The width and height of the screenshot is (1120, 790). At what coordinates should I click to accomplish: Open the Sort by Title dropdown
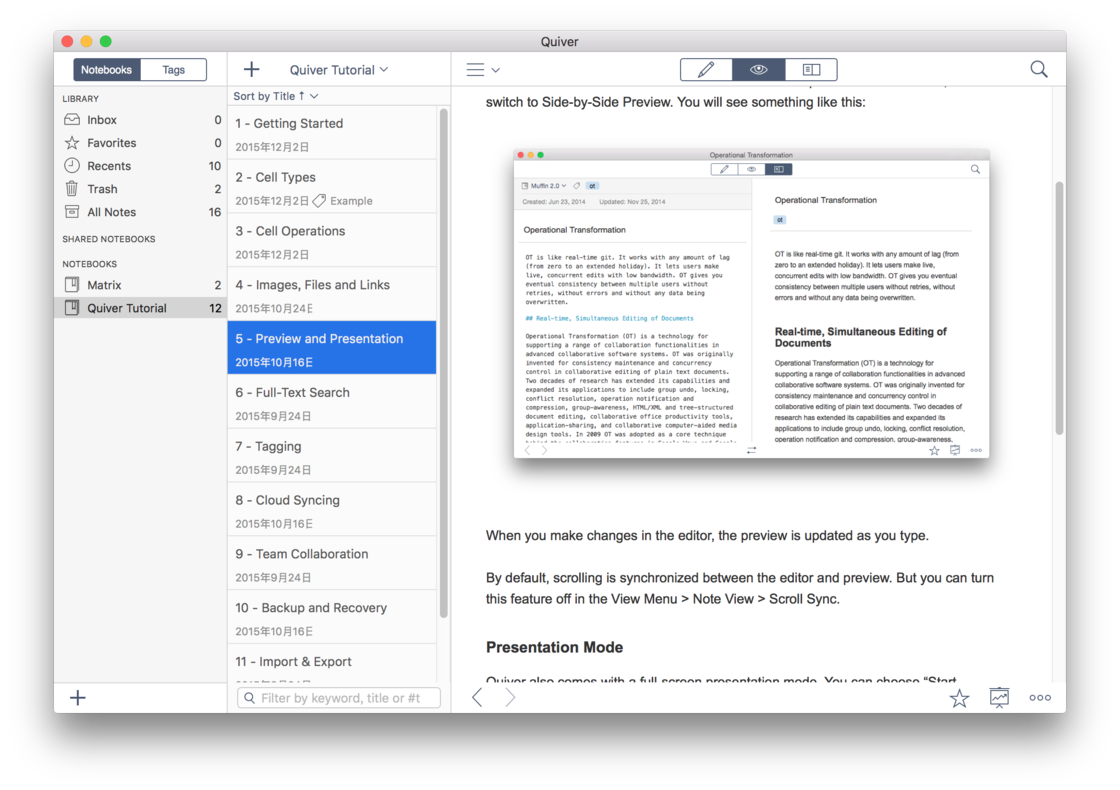(x=276, y=96)
